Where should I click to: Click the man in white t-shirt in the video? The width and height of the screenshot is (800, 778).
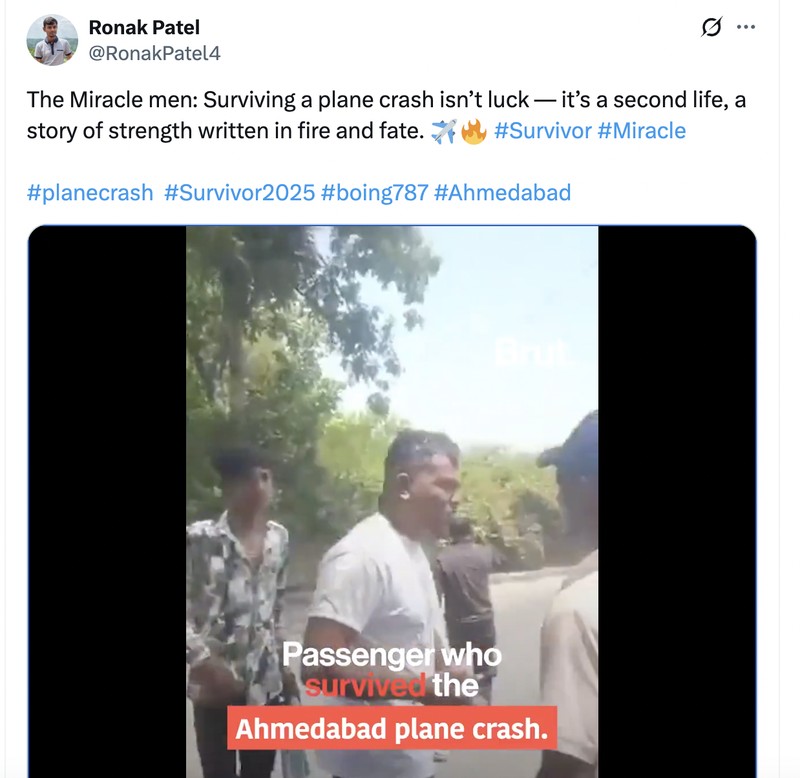click(x=385, y=560)
